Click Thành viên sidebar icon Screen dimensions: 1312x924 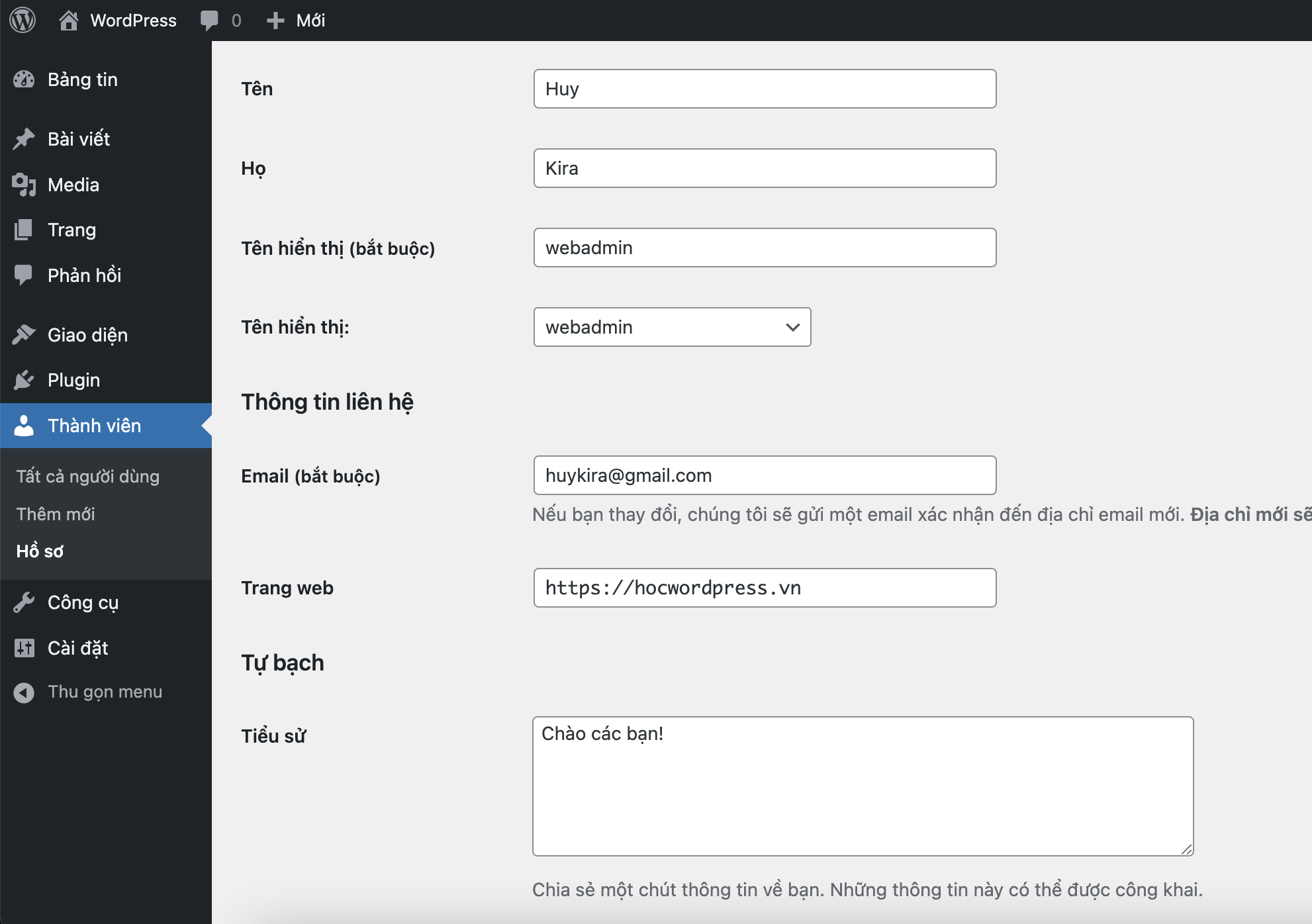pyautogui.click(x=27, y=425)
